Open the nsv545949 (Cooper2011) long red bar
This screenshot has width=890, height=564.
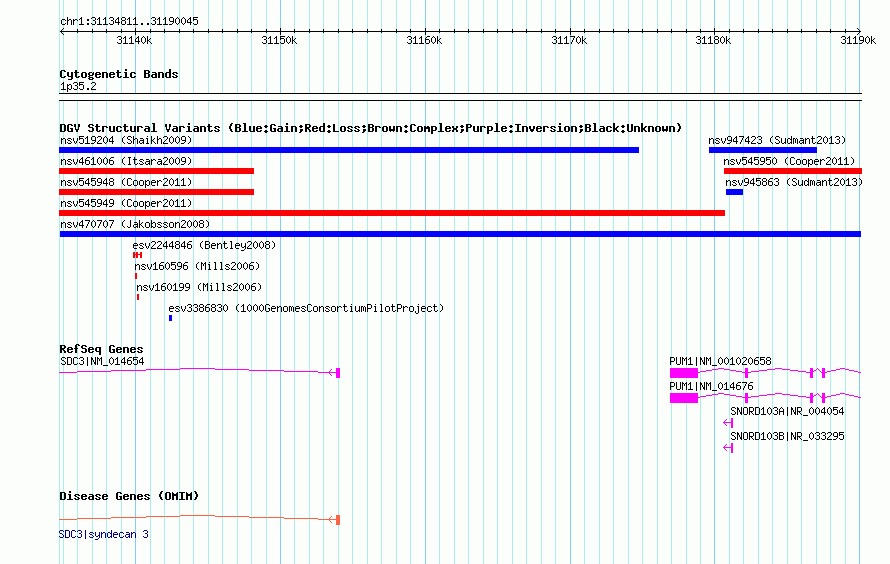(x=392, y=213)
